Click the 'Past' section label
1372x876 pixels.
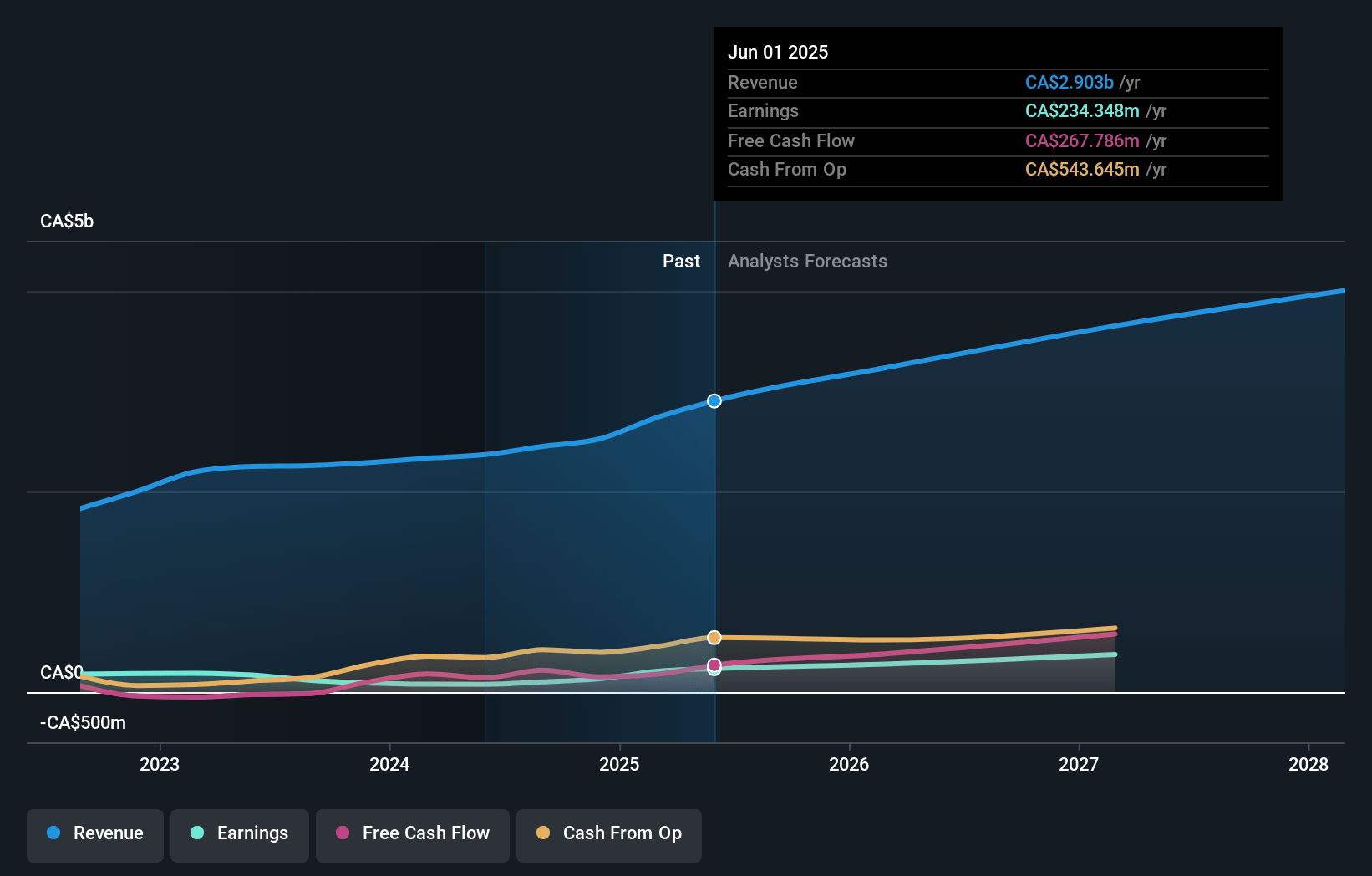pyautogui.click(x=682, y=262)
